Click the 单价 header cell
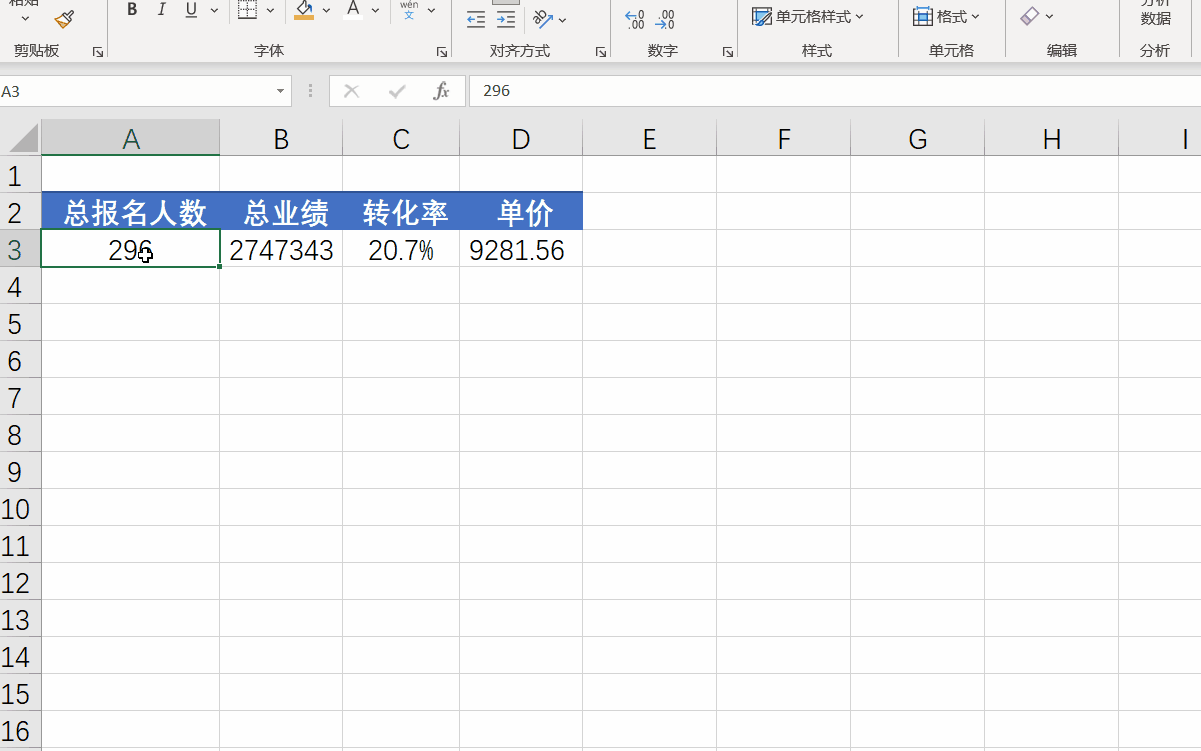The image size is (1201, 751). [521, 212]
